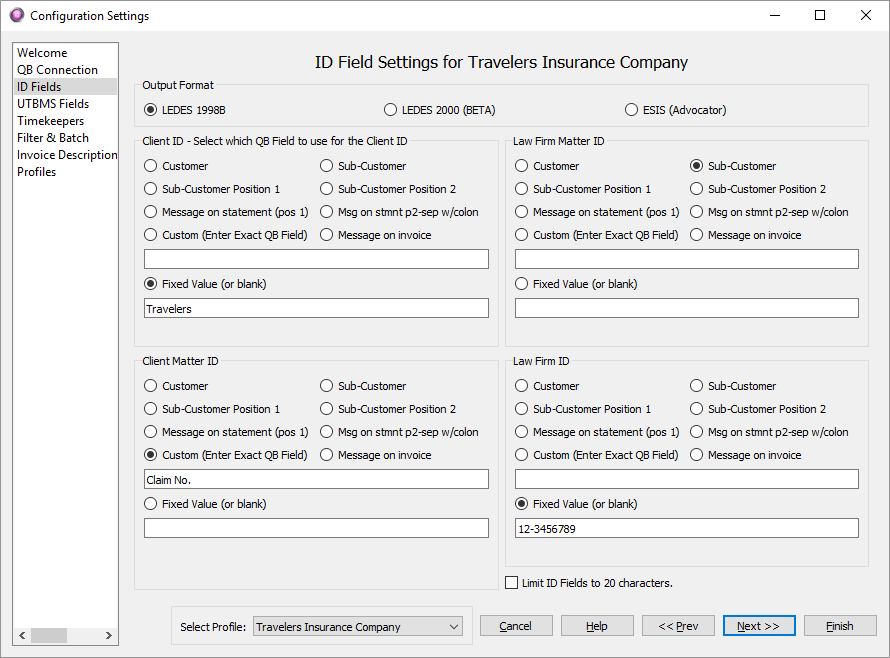This screenshot has width=890, height=658.
Task: Choose Fixed Value for Client Matter ID
Action: 205,504
